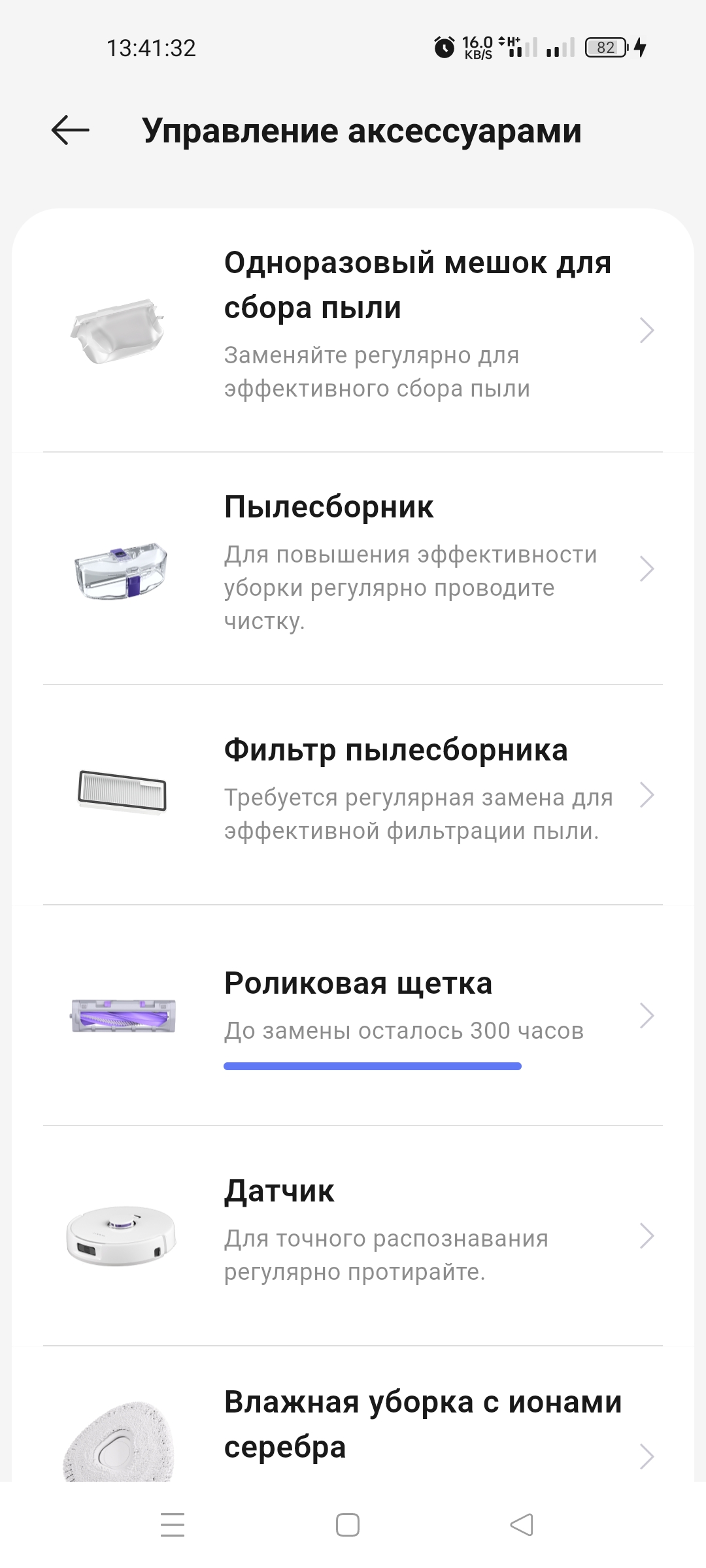Expand Одноразовый мешок для сбора пыли chevron
706x1568 pixels.
[647, 331]
